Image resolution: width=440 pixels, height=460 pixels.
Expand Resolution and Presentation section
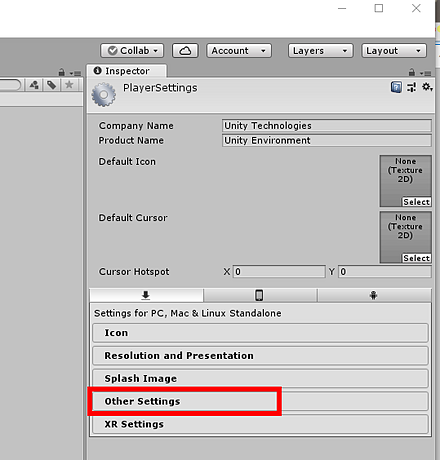click(260, 356)
